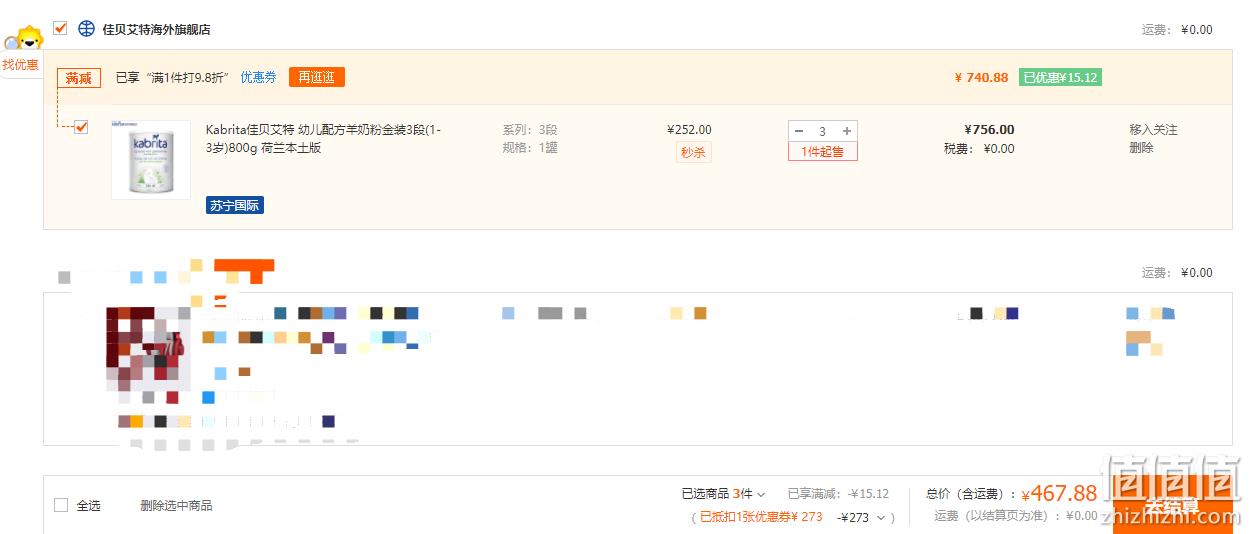Screen dimensions: 1250x534
Task: Toggle the 佳贝艾特海外旗舰店 store checkbox
Action: click(60, 28)
